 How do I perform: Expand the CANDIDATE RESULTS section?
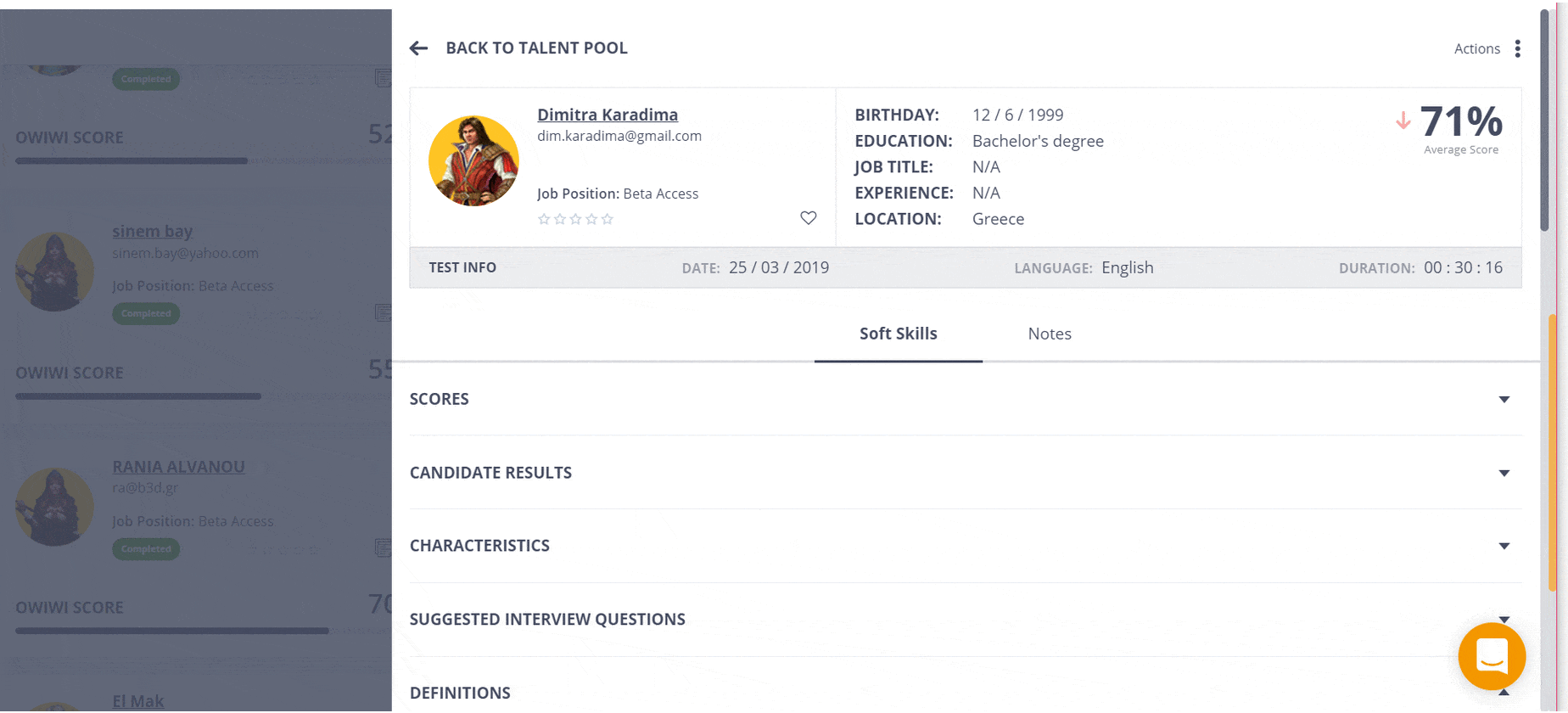point(966,473)
